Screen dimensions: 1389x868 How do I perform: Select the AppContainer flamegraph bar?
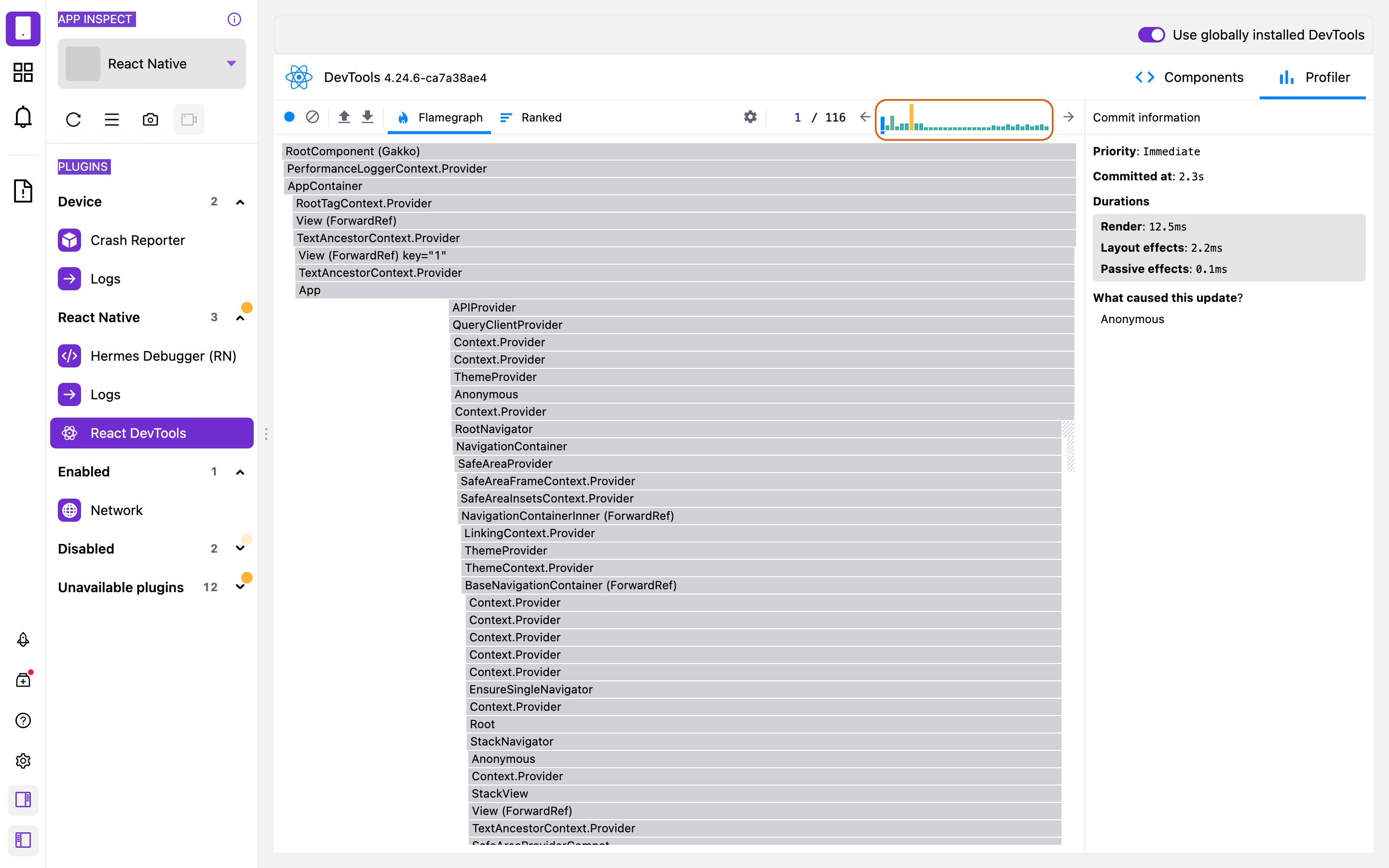tap(679, 186)
